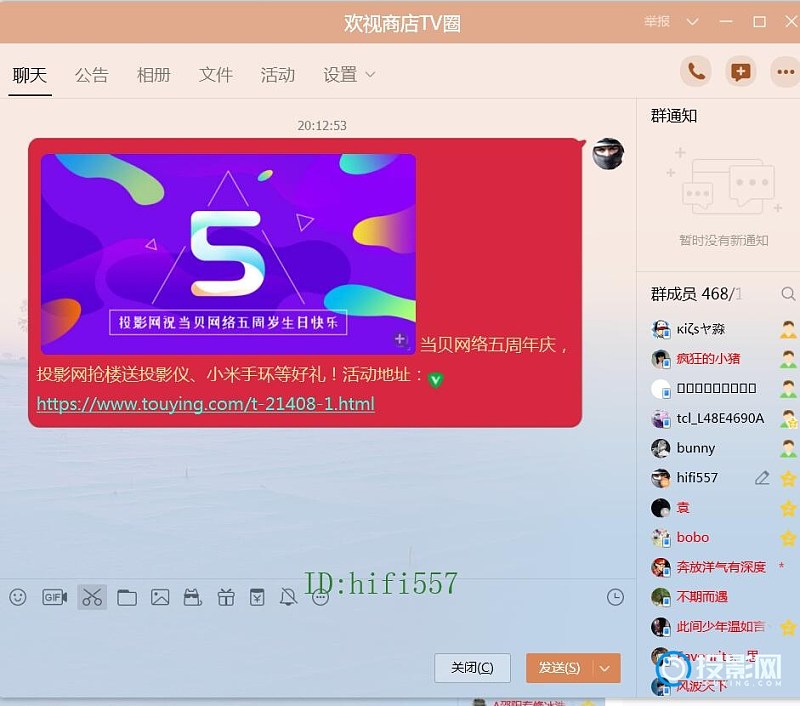Start a group voice call
The image size is (800, 706).
pos(696,71)
